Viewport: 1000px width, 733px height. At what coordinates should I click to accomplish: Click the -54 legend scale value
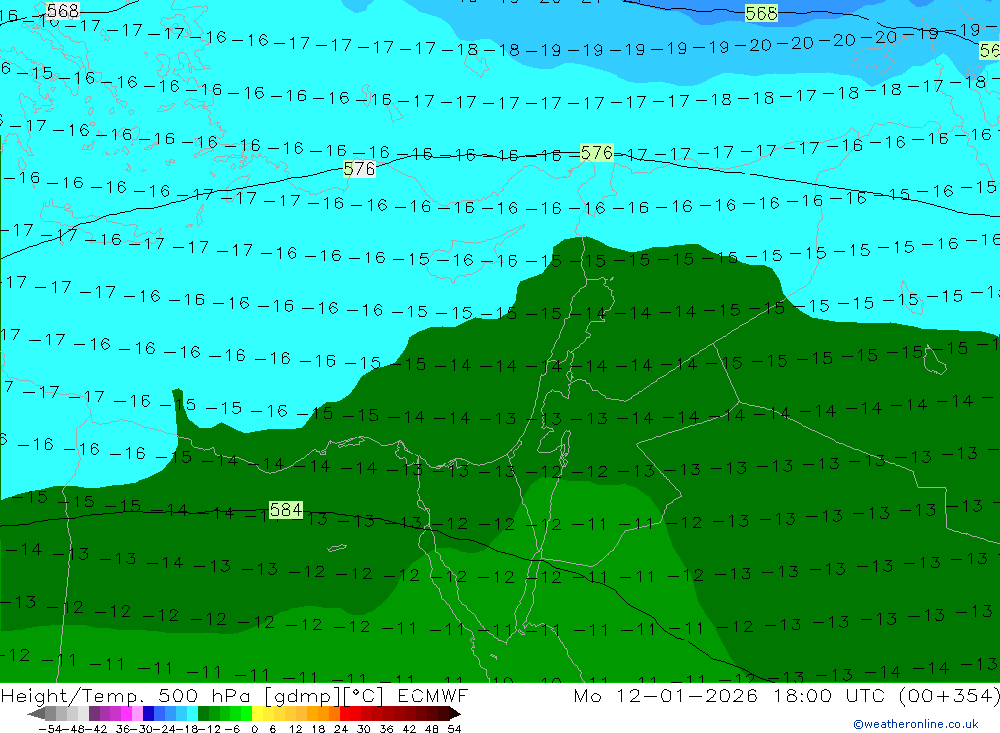pyautogui.click(x=50, y=729)
